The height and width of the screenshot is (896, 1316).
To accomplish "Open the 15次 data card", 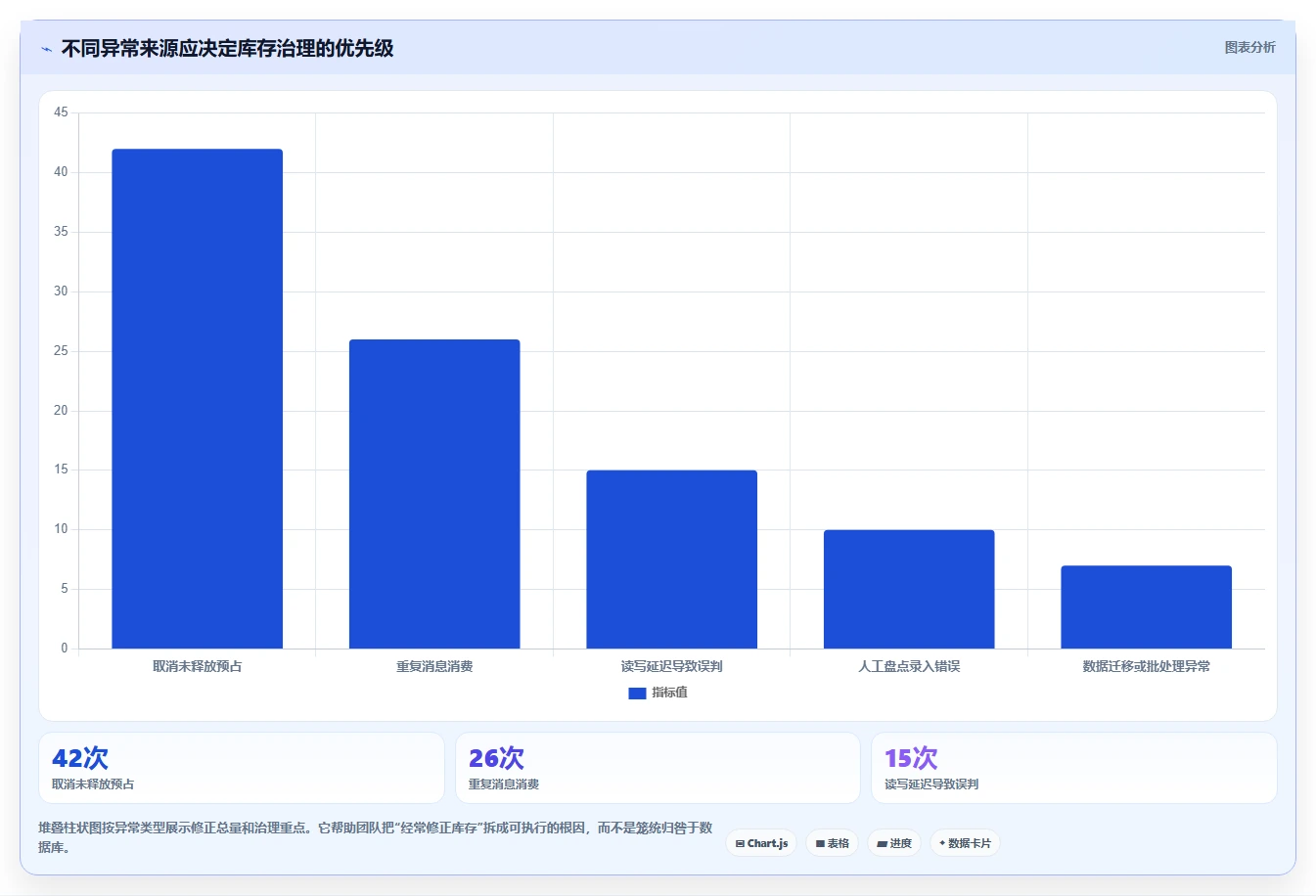I will [1074, 768].
